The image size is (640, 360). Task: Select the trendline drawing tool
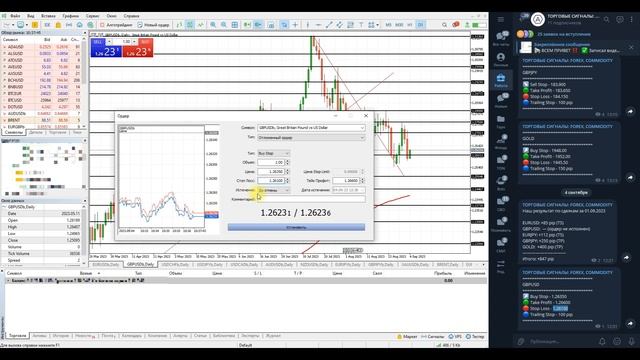click(x=329, y=25)
